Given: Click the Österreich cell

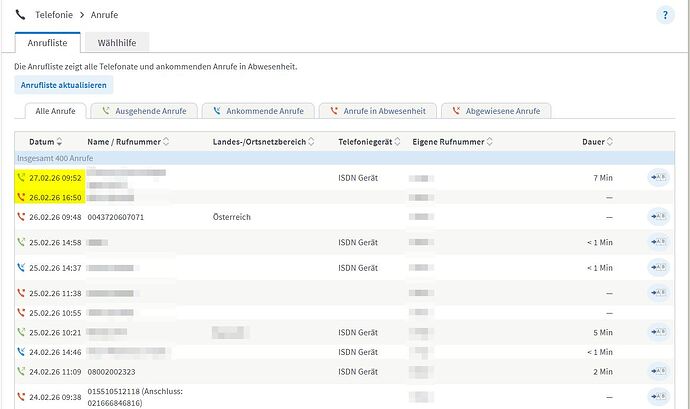Looking at the screenshot, I should pyautogui.click(x=231, y=217).
